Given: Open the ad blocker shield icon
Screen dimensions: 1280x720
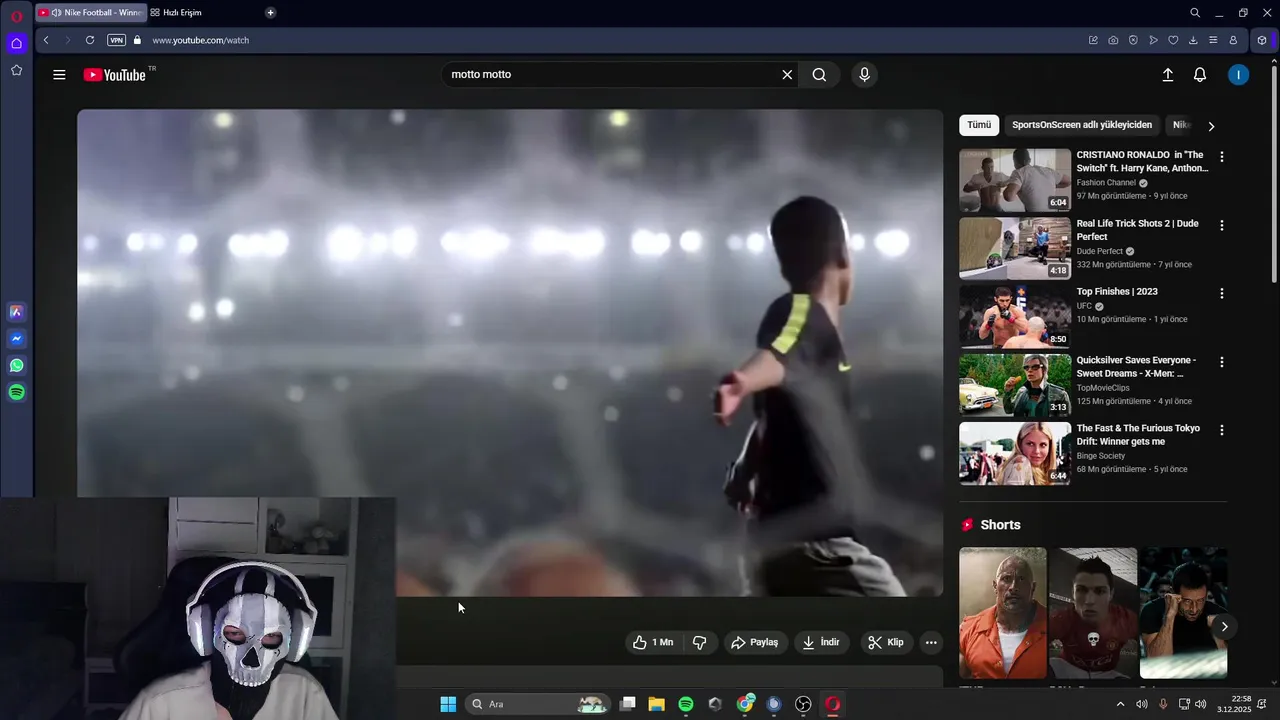Looking at the screenshot, I should point(1133,40).
